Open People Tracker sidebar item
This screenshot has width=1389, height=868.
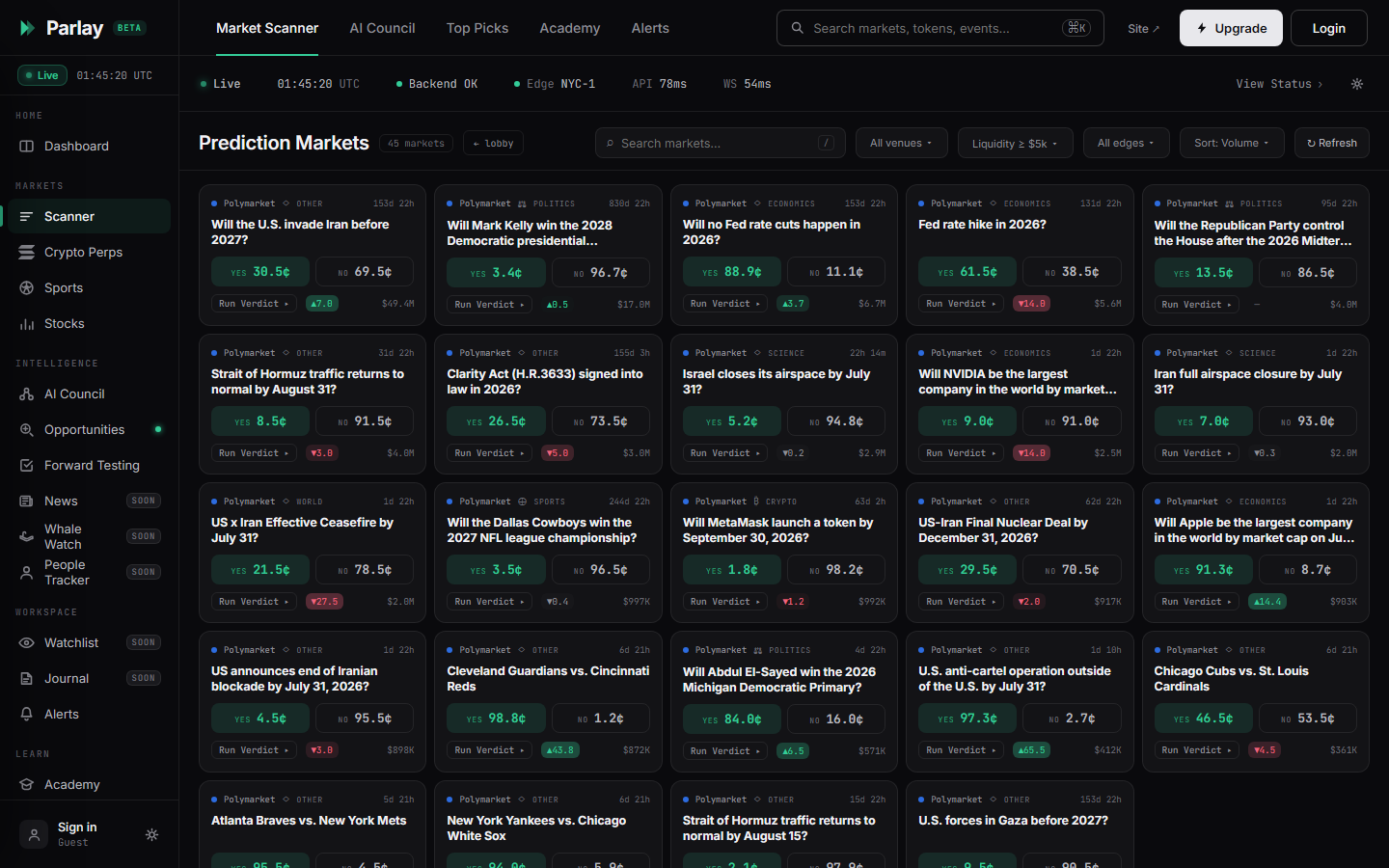click(89, 572)
